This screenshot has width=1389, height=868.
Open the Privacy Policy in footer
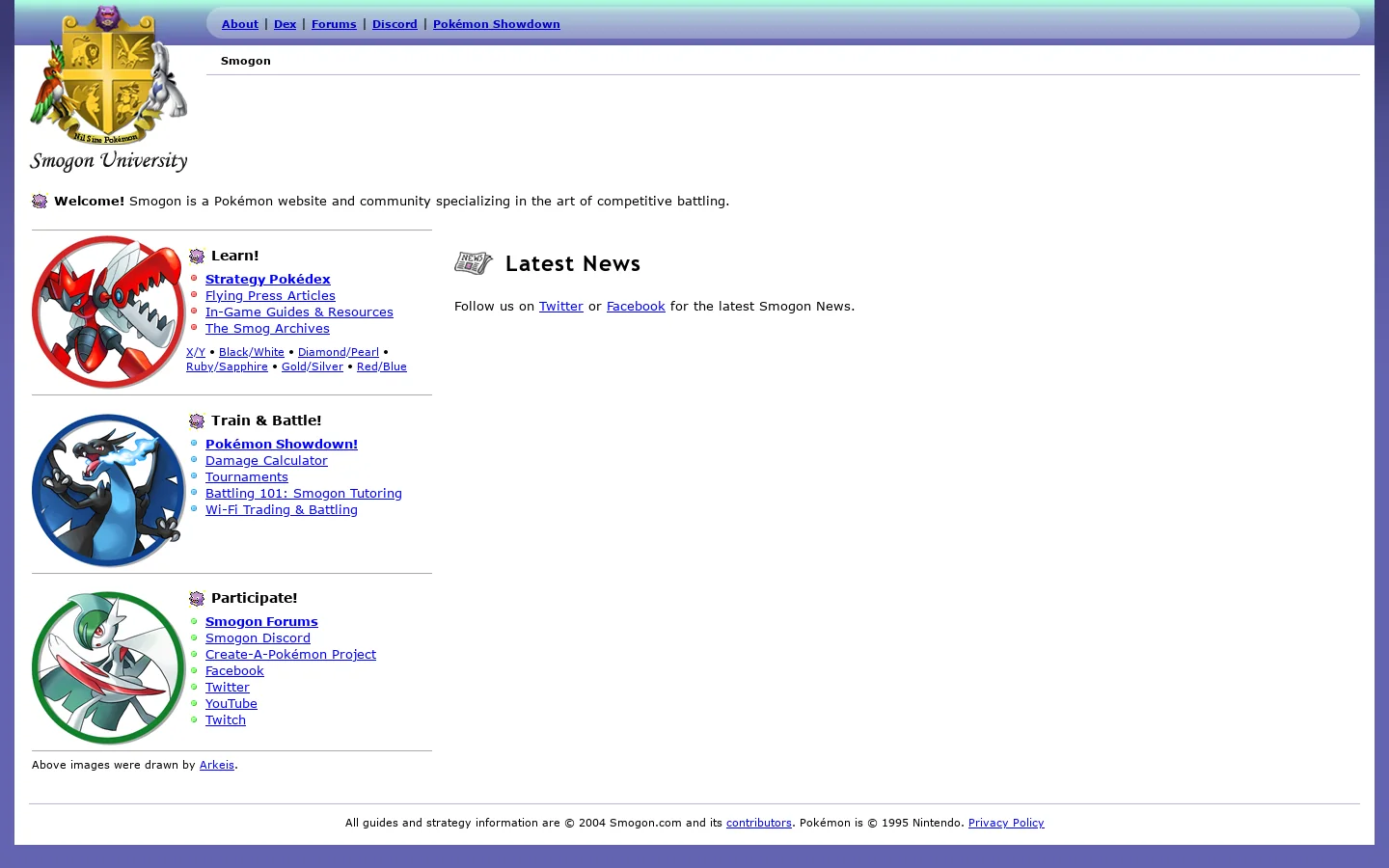[x=1006, y=823]
